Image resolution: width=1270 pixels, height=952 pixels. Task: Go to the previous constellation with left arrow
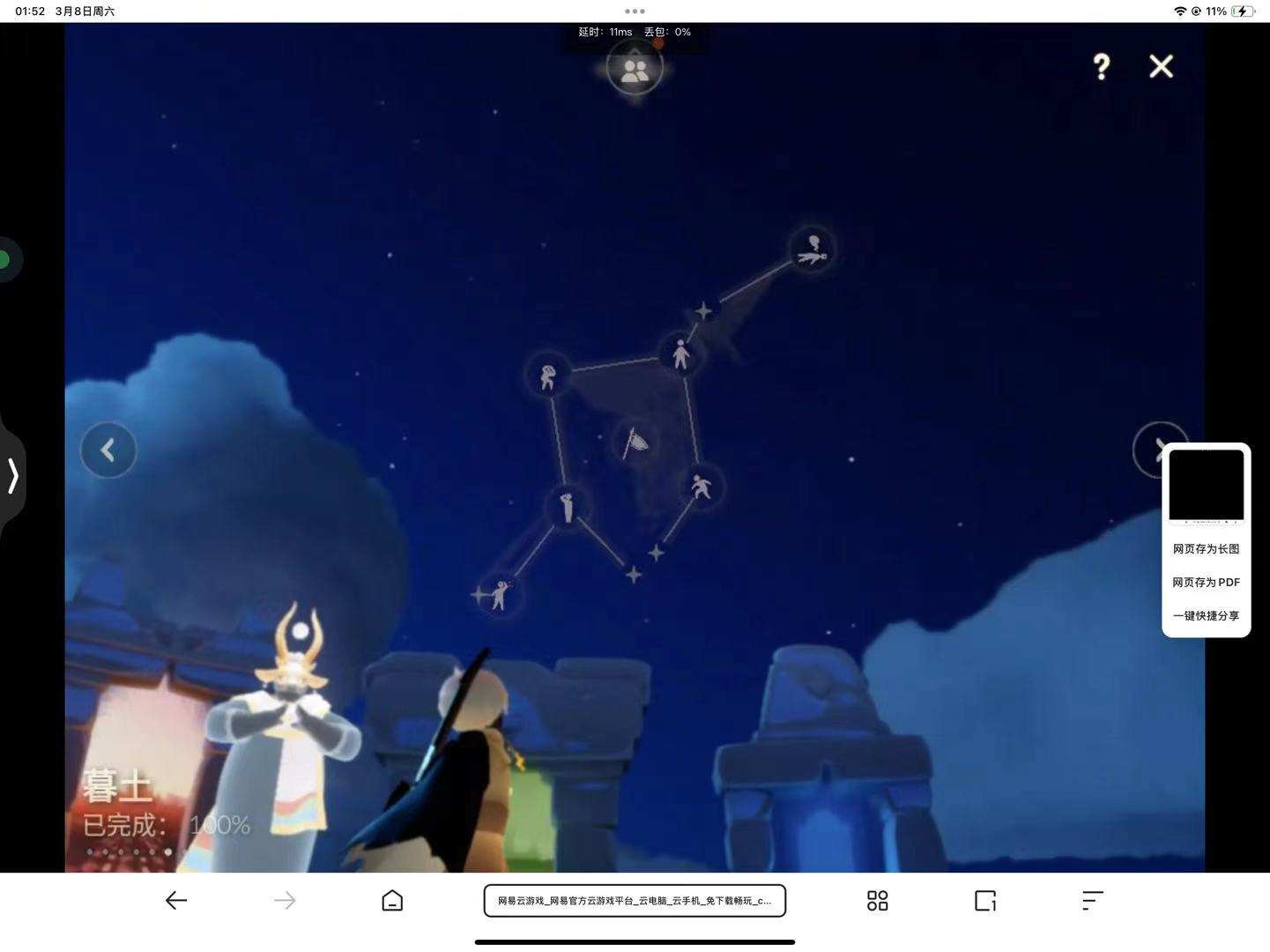tap(108, 450)
